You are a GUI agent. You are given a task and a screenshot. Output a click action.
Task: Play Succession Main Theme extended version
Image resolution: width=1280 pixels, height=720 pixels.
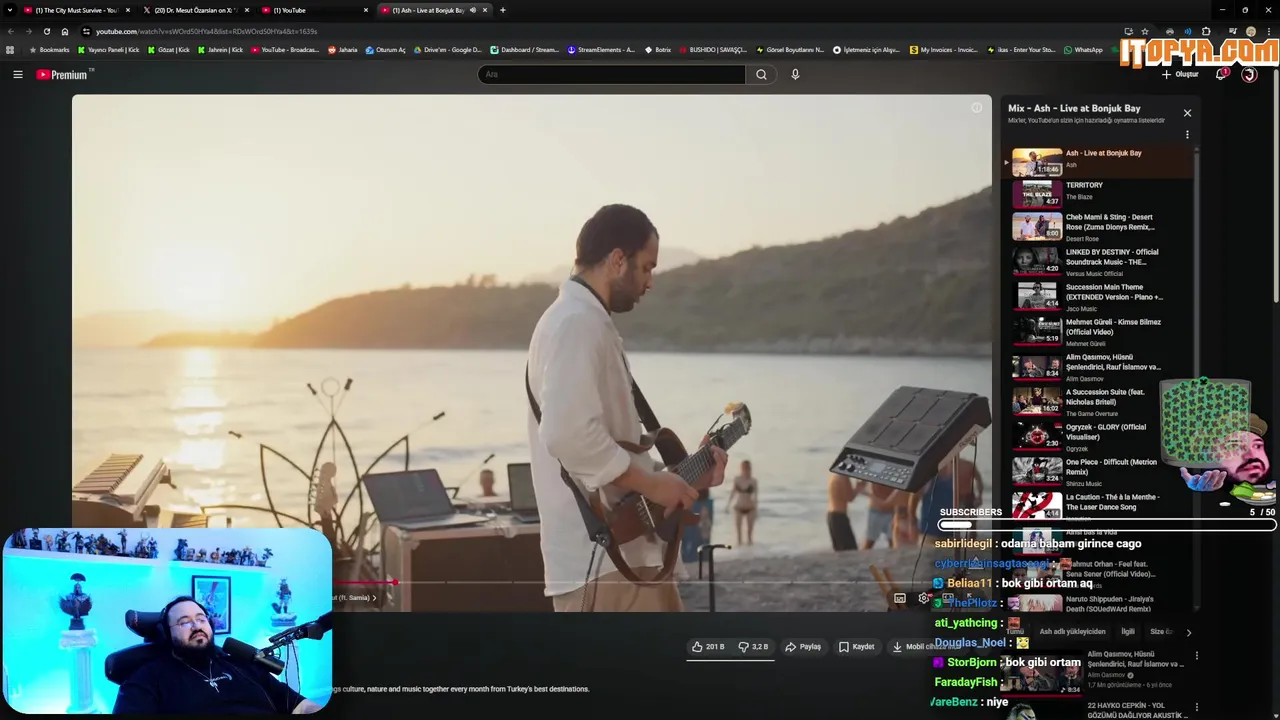coord(1098,297)
